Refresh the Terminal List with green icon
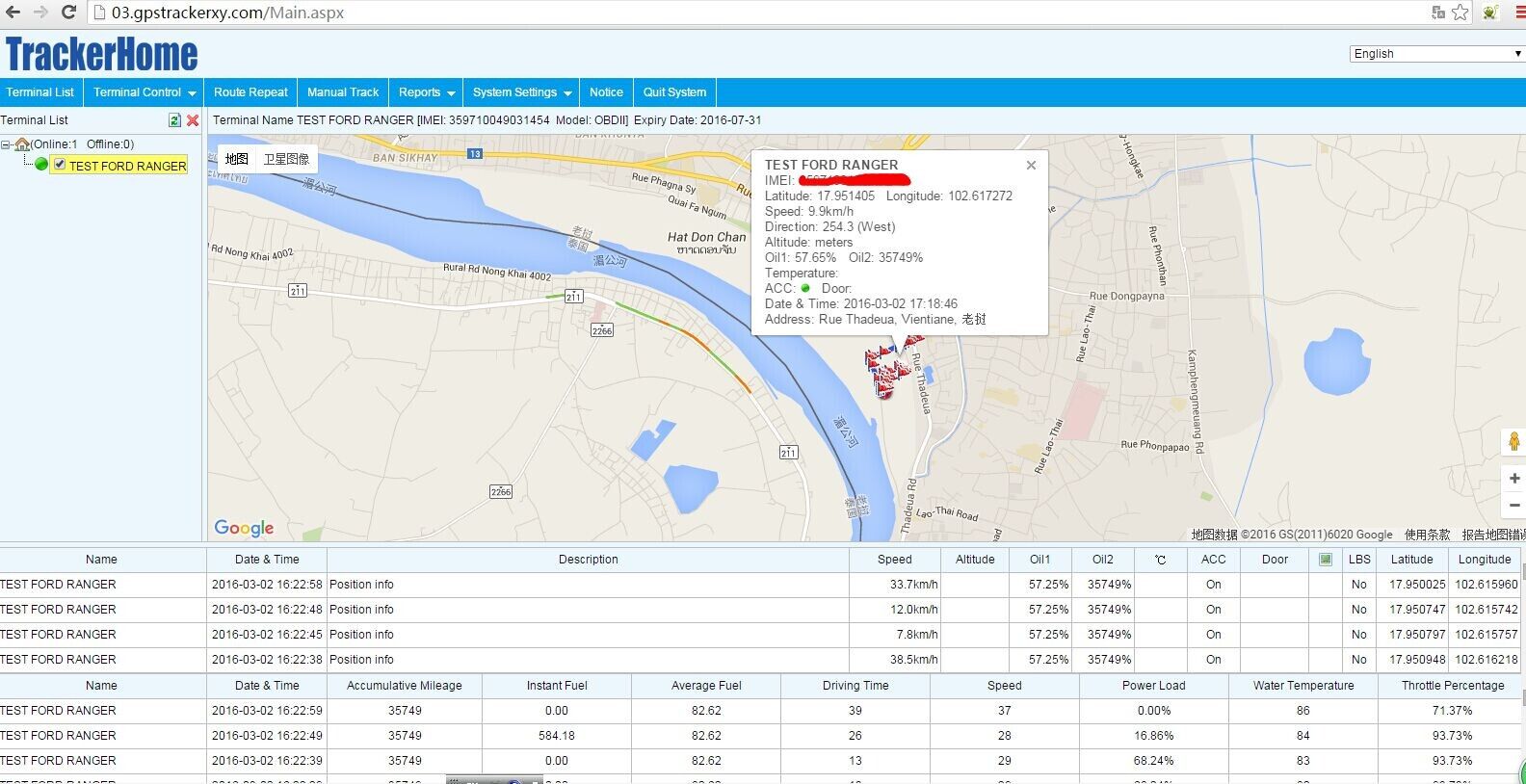Screen dimensions: 1526x784 [174, 120]
